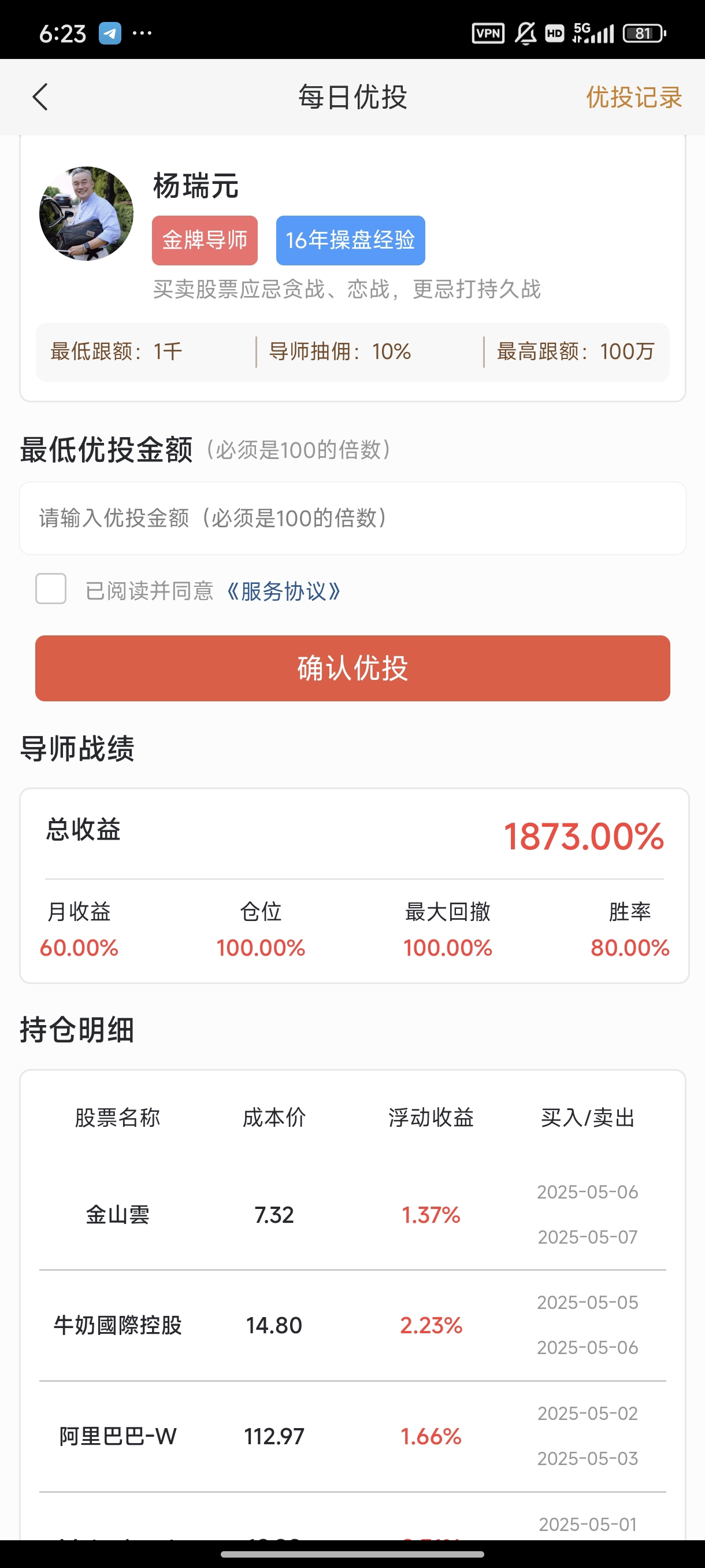Tap the muted bell status icon
705x1568 pixels.
pos(525,33)
